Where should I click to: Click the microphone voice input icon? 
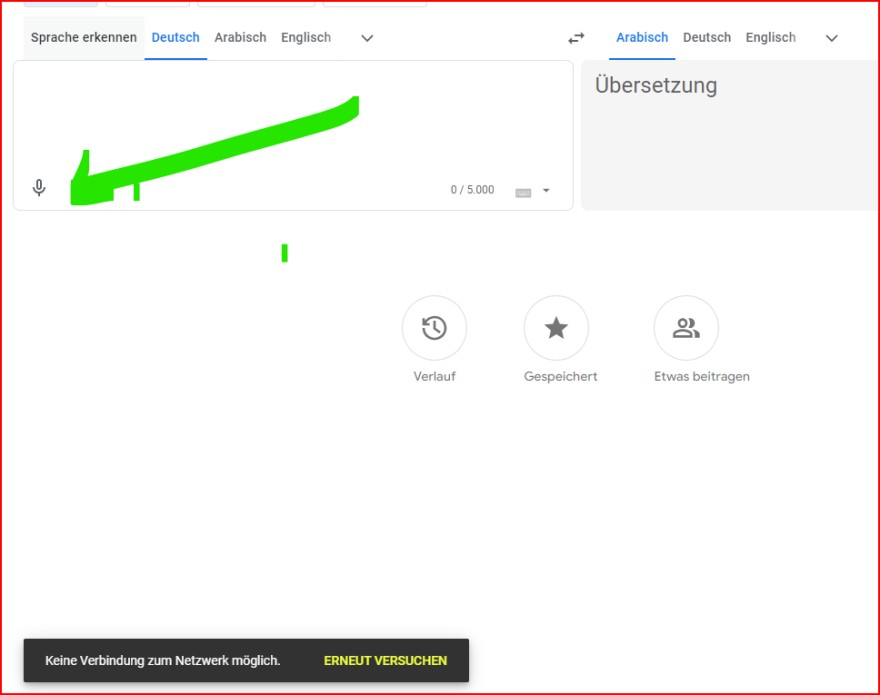tap(39, 188)
